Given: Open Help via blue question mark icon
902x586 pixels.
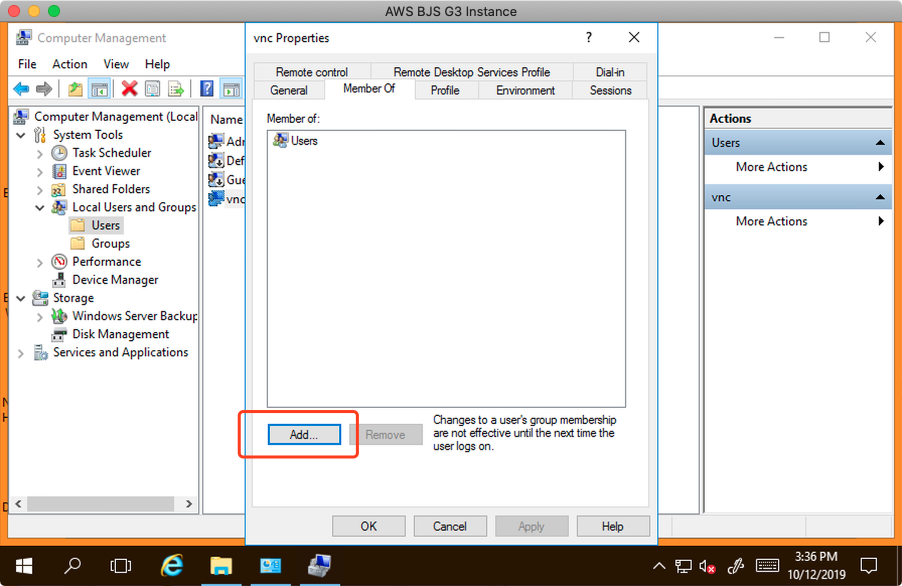Looking at the screenshot, I should coord(206,89).
